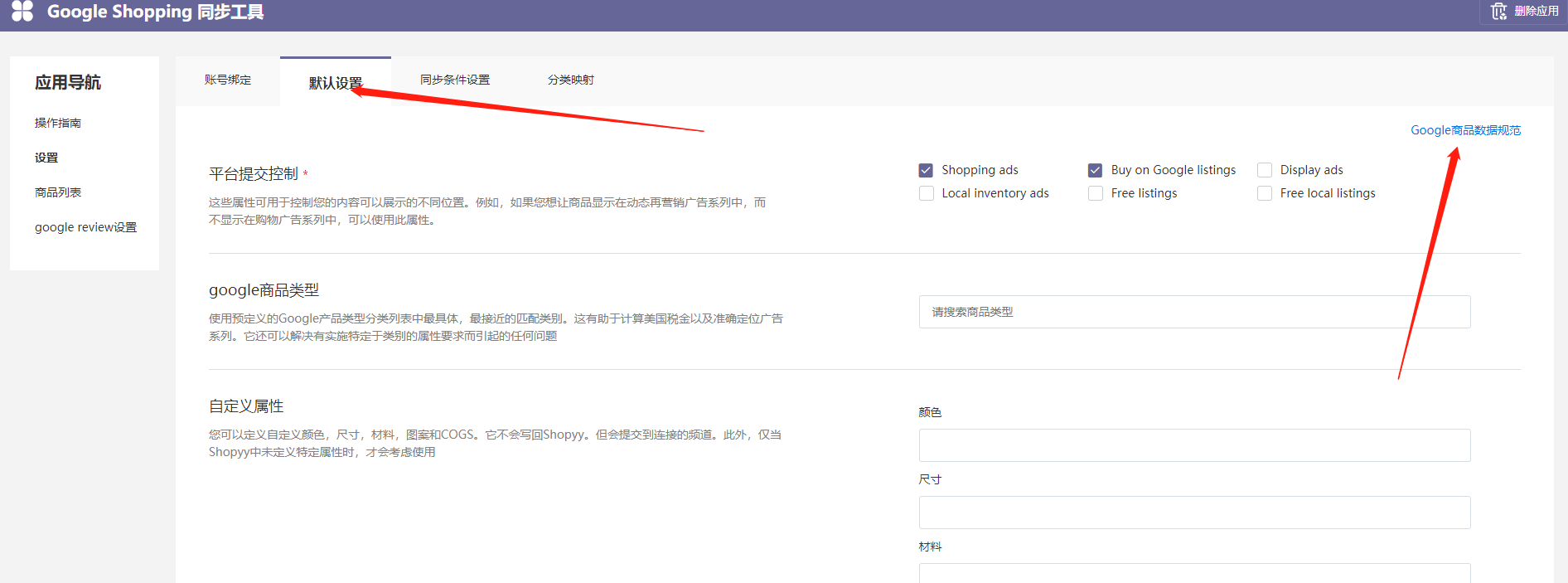Switch to the 同步条件设置 tab

(x=455, y=80)
